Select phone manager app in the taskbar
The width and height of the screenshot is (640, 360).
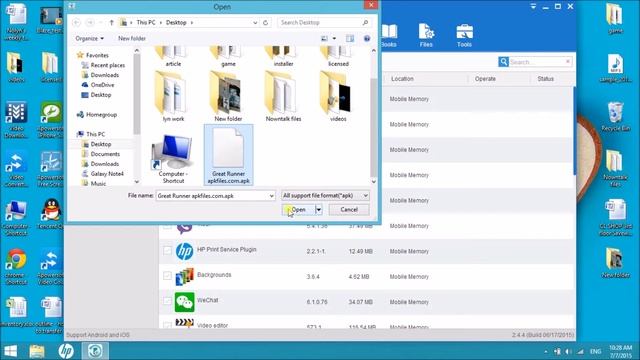[95, 351]
